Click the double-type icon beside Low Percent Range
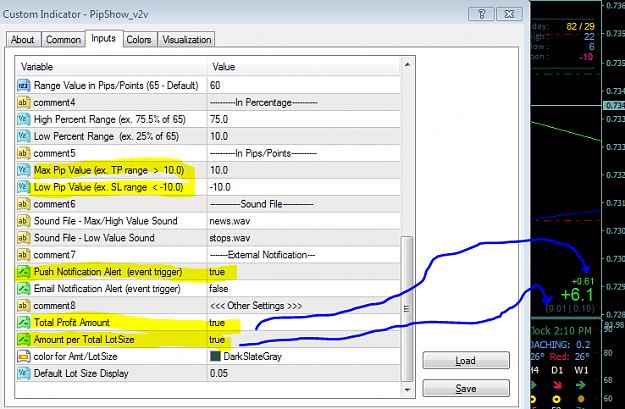The height and width of the screenshot is (409, 625). [x=24, y=136]
